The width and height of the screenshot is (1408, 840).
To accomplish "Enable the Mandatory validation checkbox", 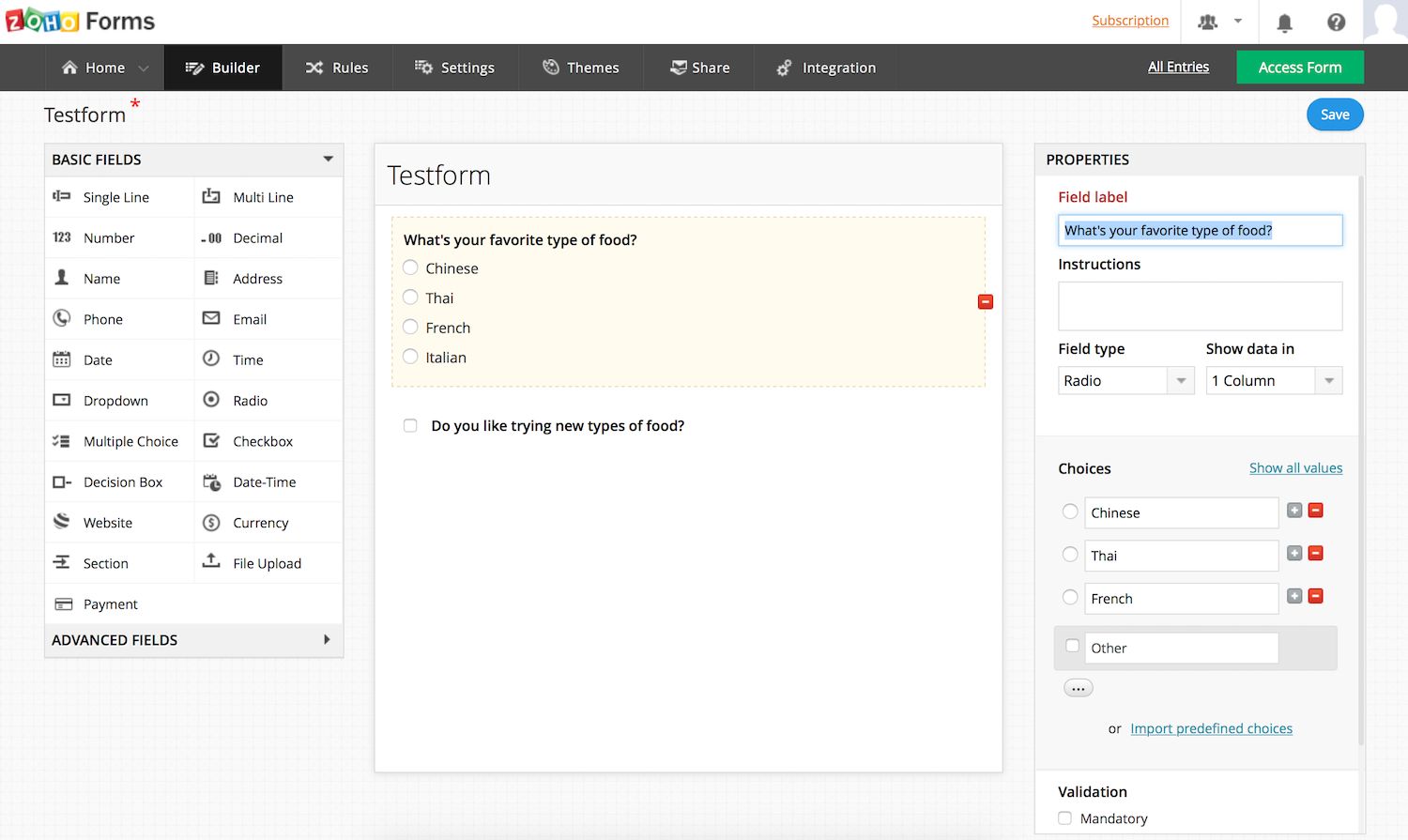I will pyautogui.click(x=1064, y=818).
